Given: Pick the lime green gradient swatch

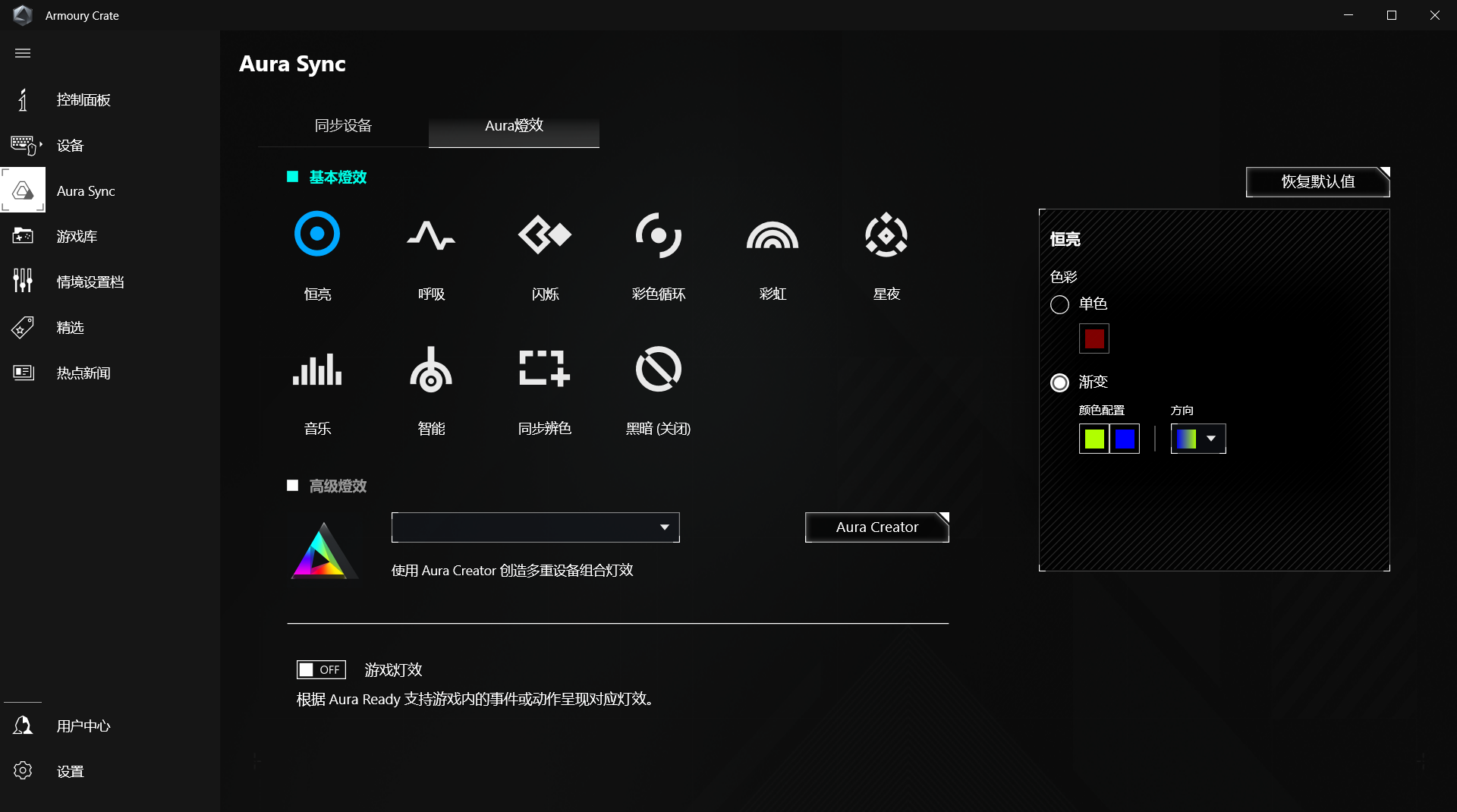Looking at the screenshot, I should point(1094,439).
